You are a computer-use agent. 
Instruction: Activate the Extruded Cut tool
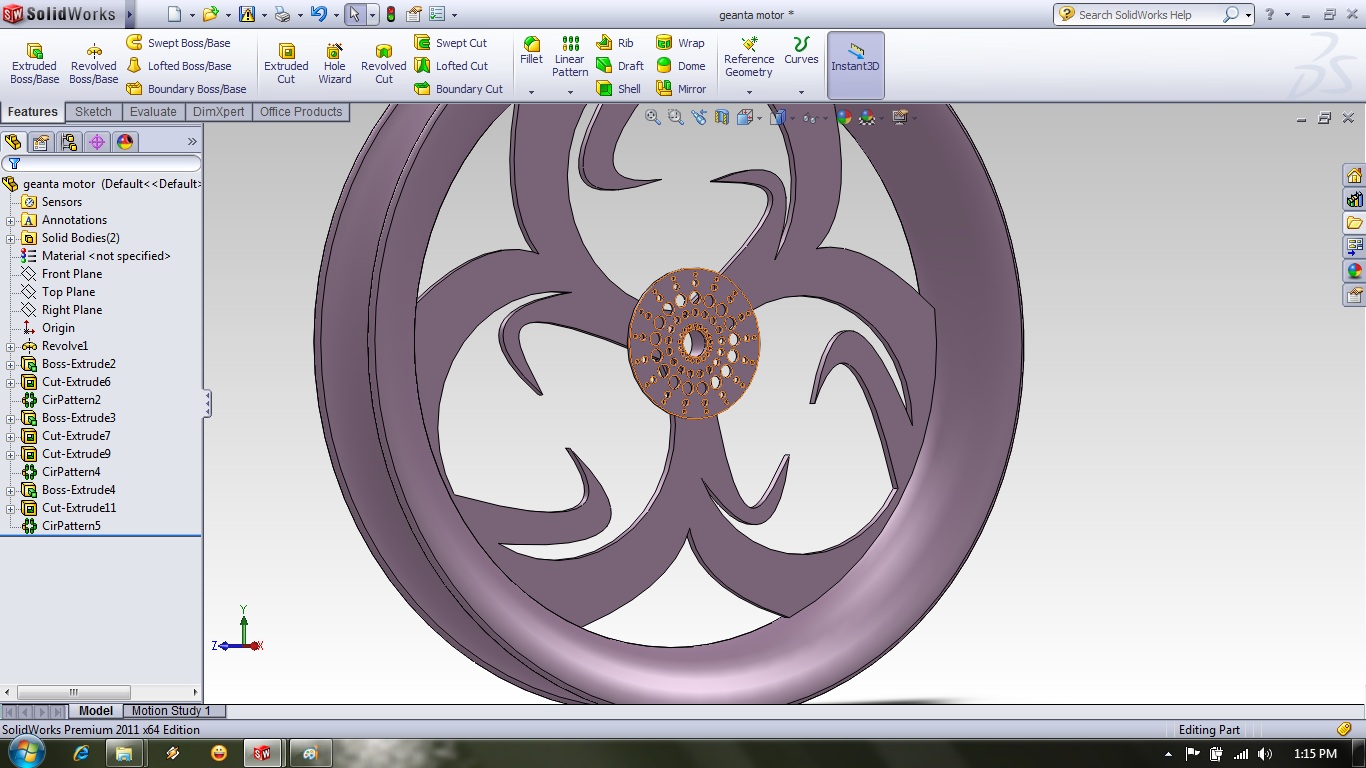point(286,64)
